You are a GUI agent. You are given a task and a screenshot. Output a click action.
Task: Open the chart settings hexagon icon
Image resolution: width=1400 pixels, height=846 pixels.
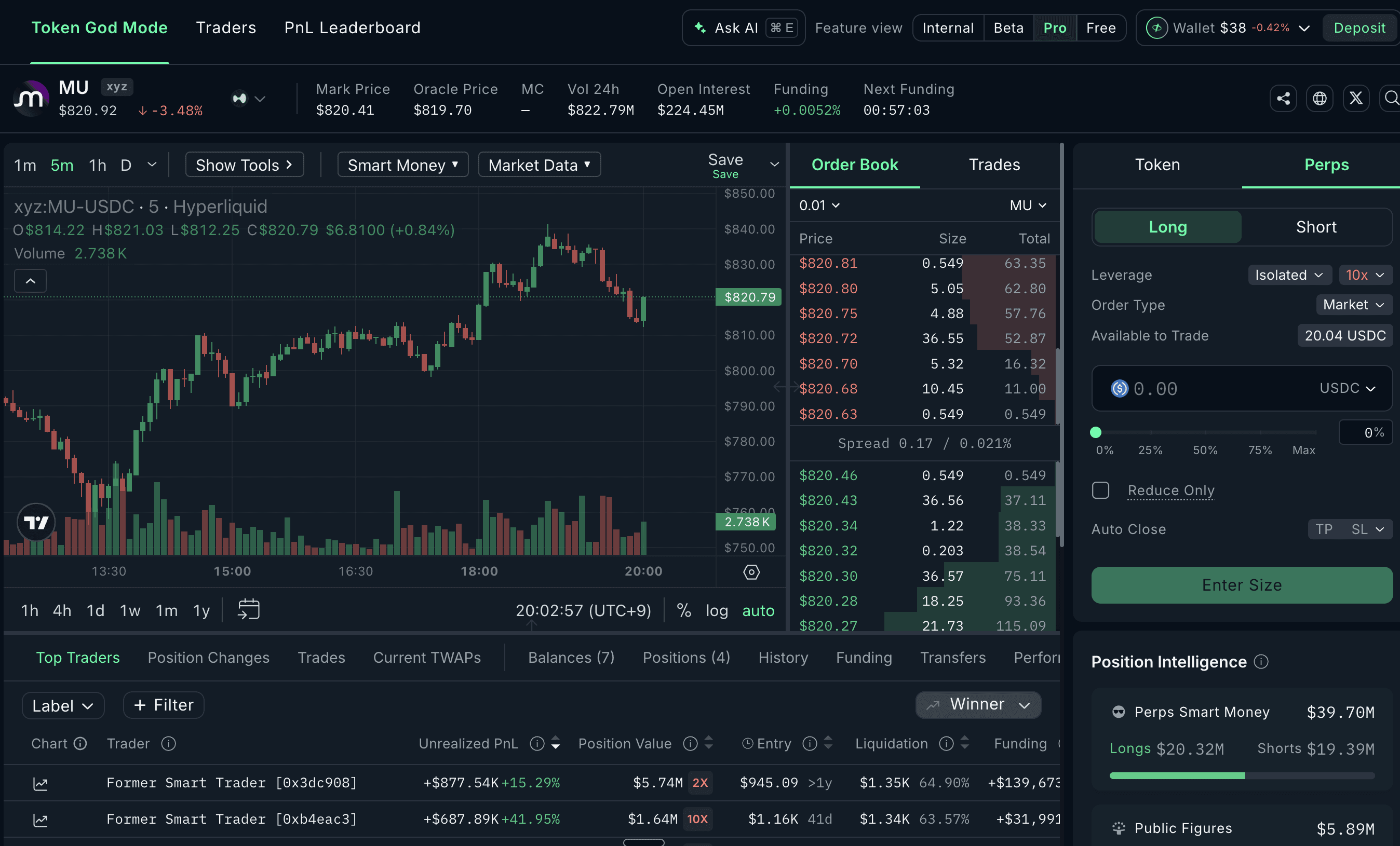pos(751,572)
